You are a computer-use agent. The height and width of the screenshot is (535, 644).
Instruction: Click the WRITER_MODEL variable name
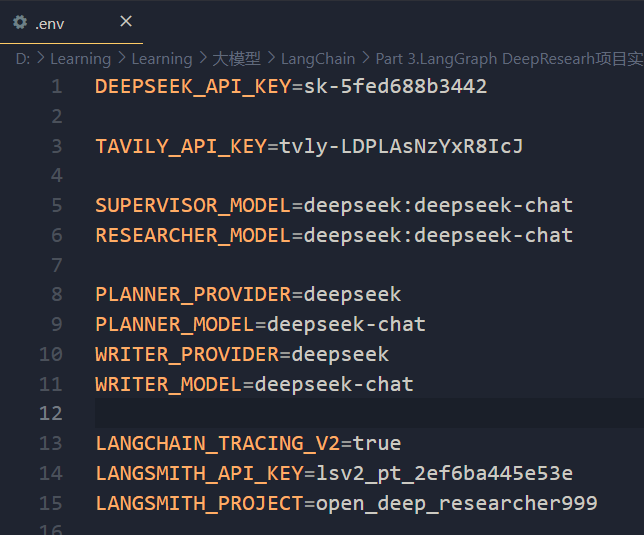[x=169, y=385]
